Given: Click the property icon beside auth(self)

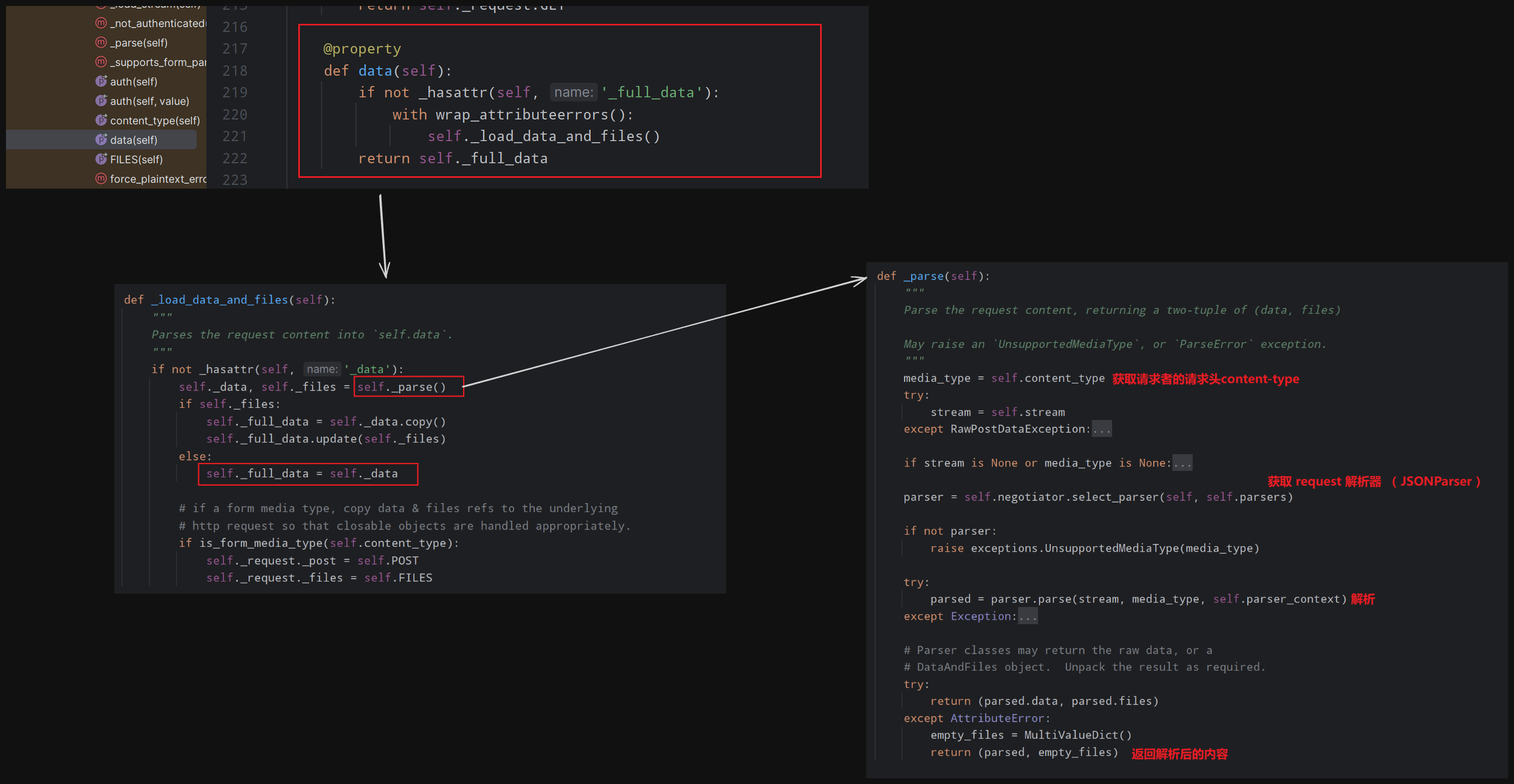Looking at the screenshot, I should [x=101, y=81].
